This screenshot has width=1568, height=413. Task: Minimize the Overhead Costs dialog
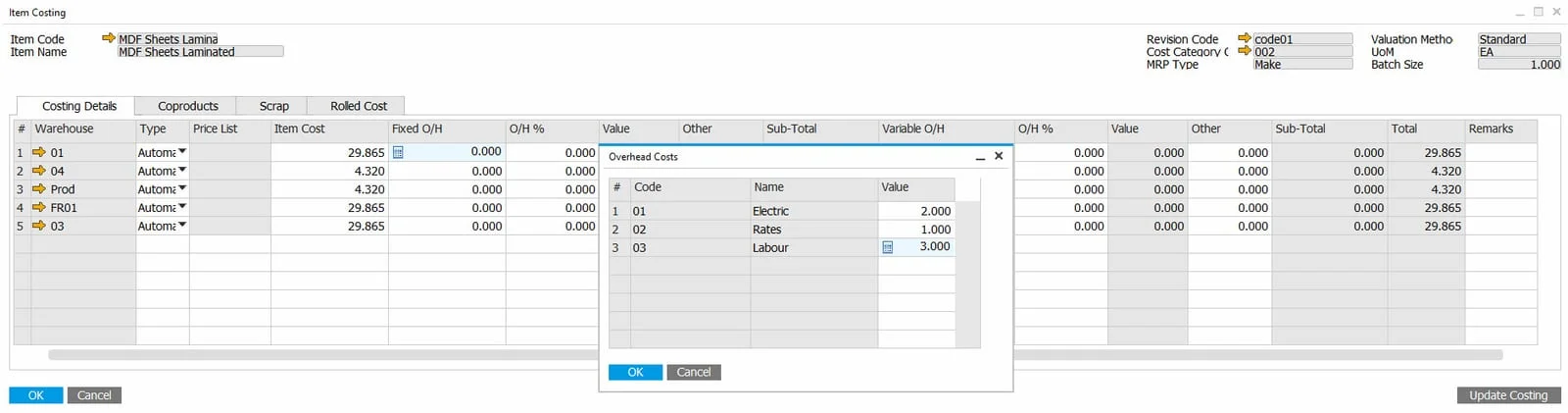[980, 157]
